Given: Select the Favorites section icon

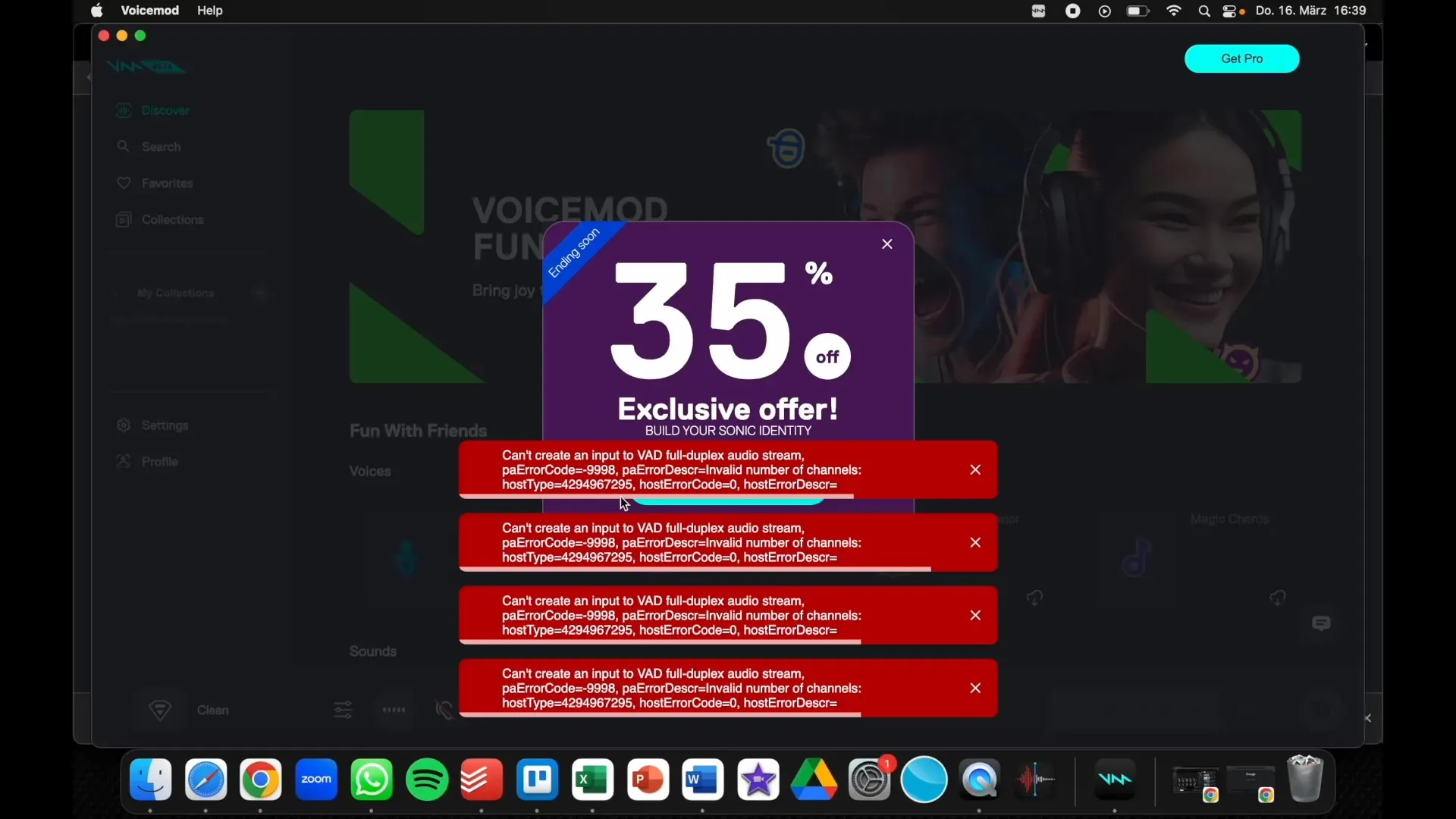Looking at the screenshot, I should point(123,183).
